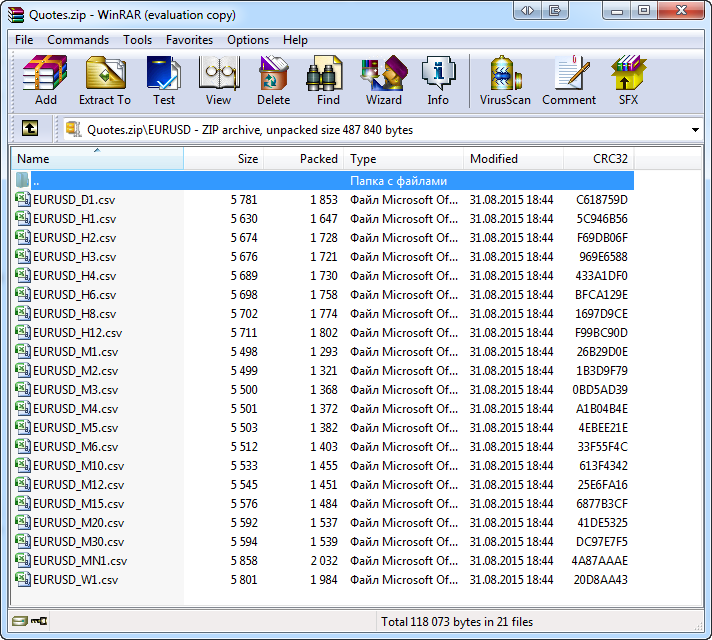Expand the address bar dropdown

pos(695,130)
